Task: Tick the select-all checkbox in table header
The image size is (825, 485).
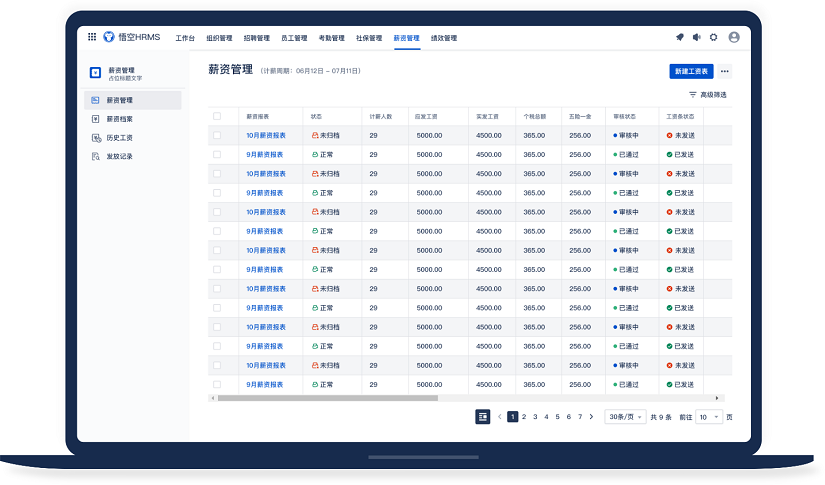Action: [217, 116]
